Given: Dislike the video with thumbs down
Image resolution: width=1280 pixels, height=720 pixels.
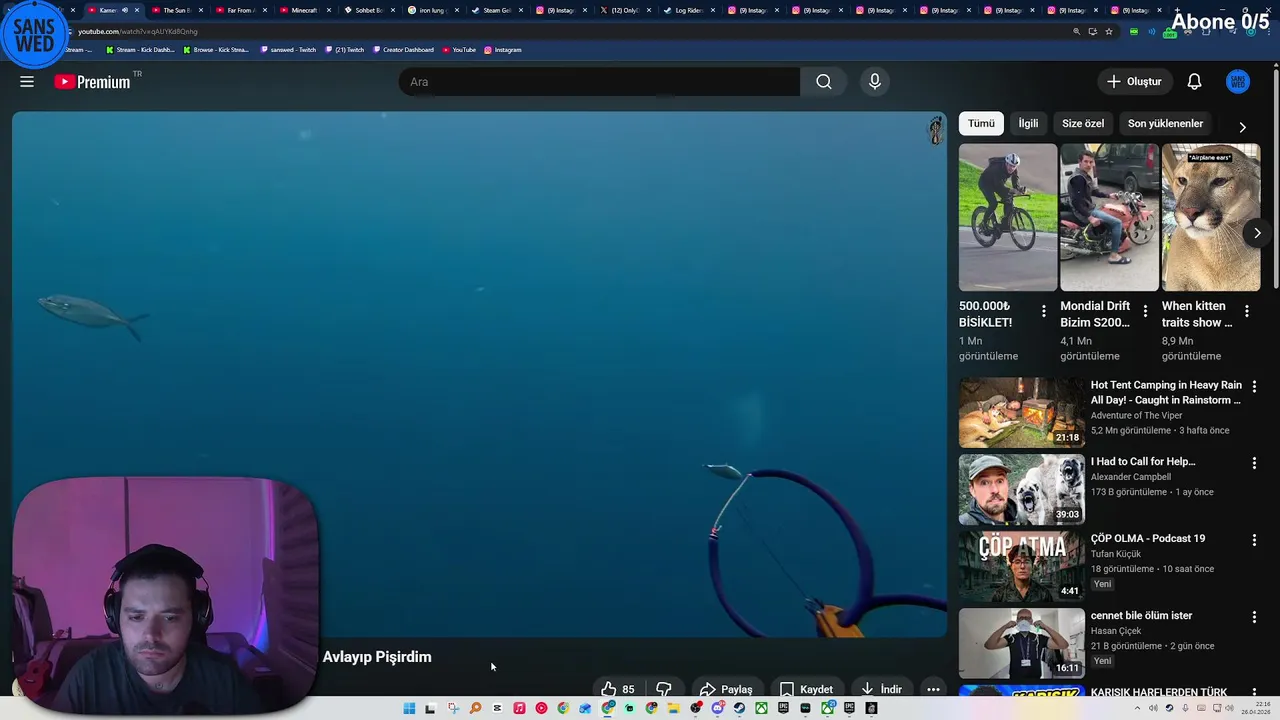Looking at the screenshot, I should tap(663, 689).
